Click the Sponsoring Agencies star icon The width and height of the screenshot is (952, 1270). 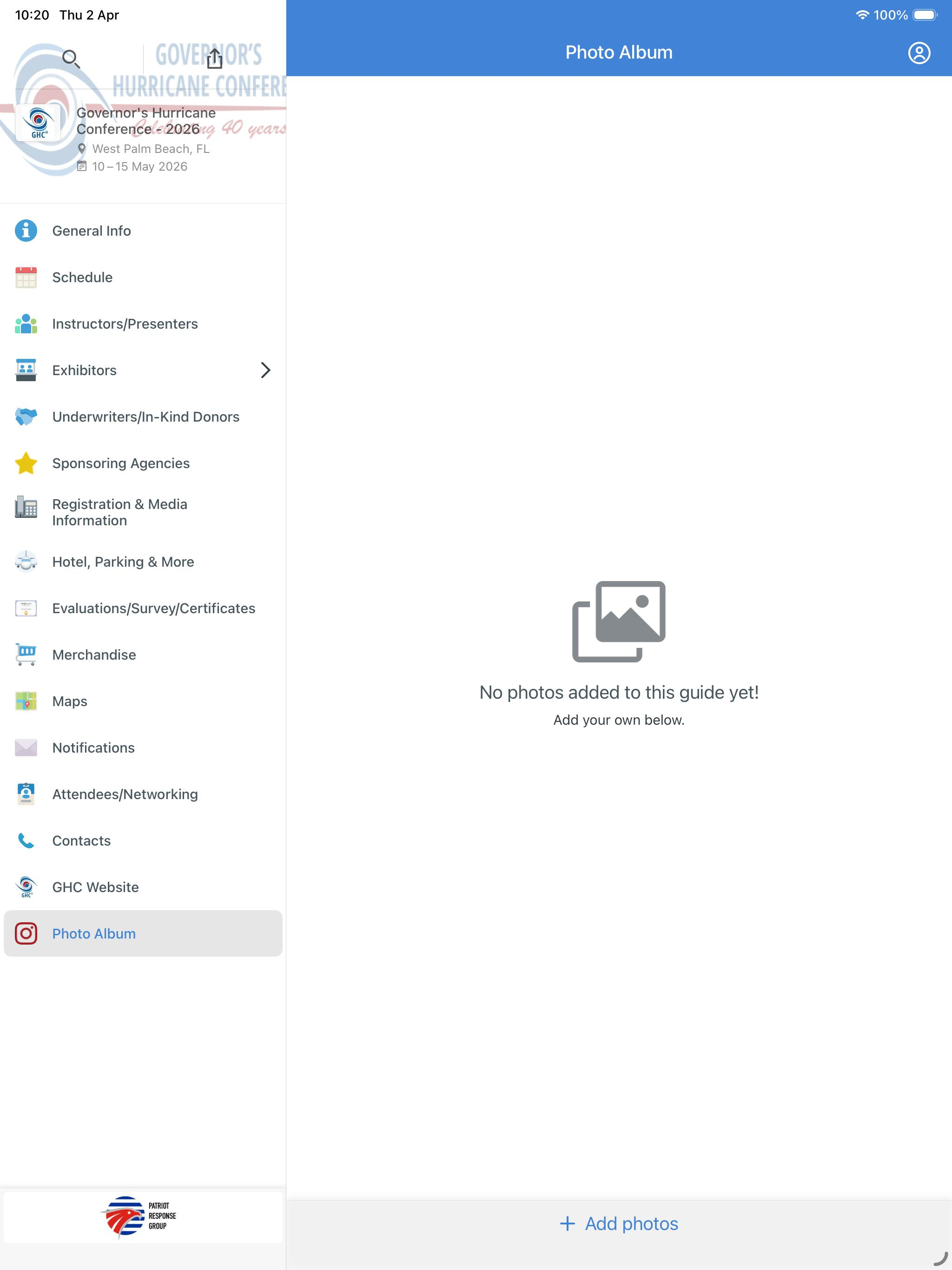coord(26,463)
